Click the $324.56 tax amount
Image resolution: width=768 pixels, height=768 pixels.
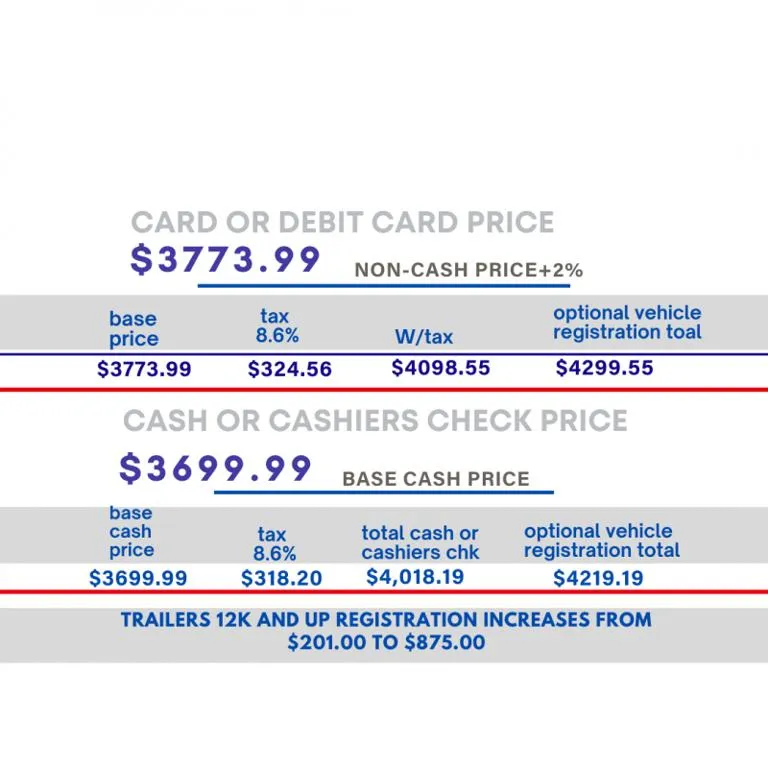coord(289,369)
